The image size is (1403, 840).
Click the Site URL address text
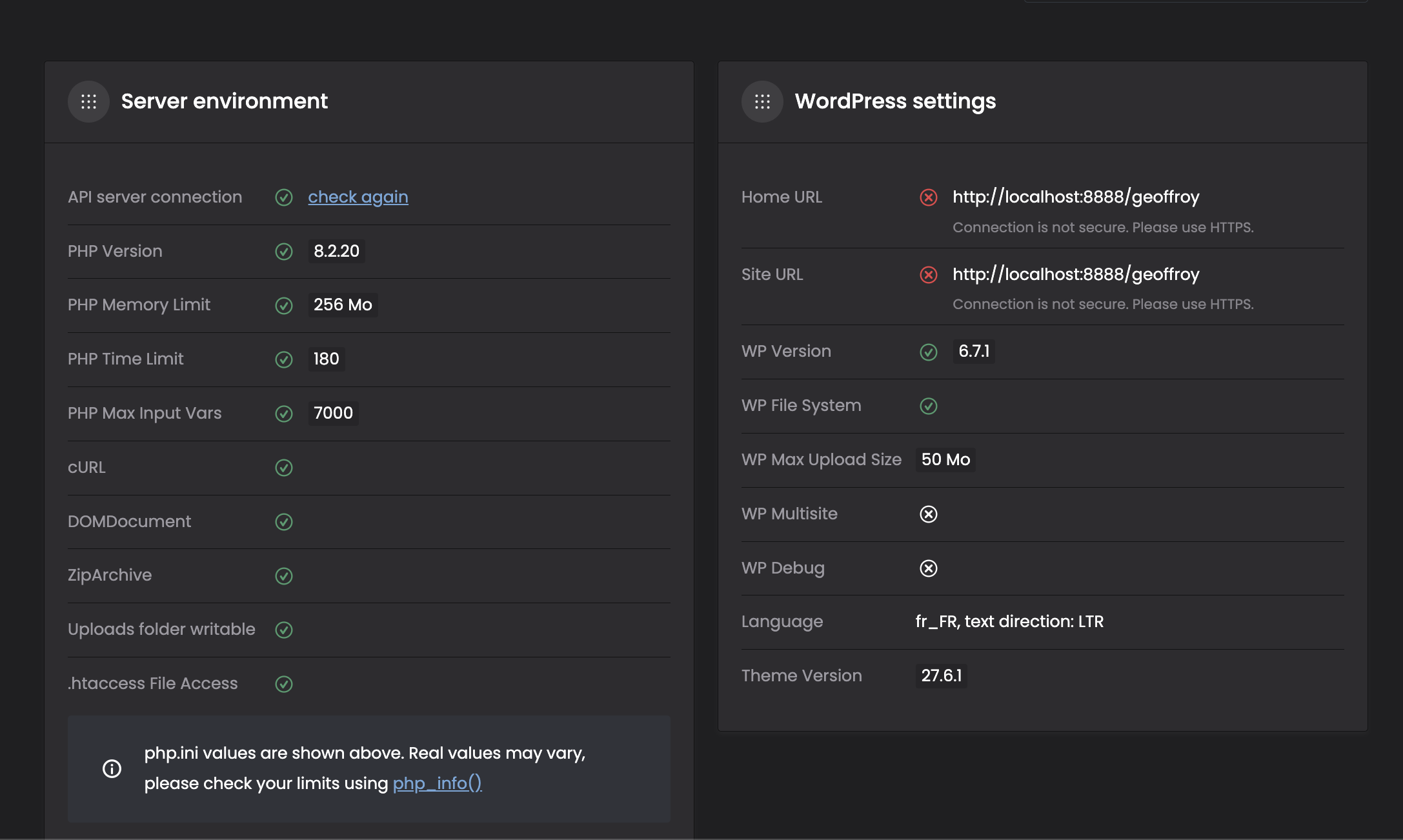pyautogui.click(x=1076, y=274)
